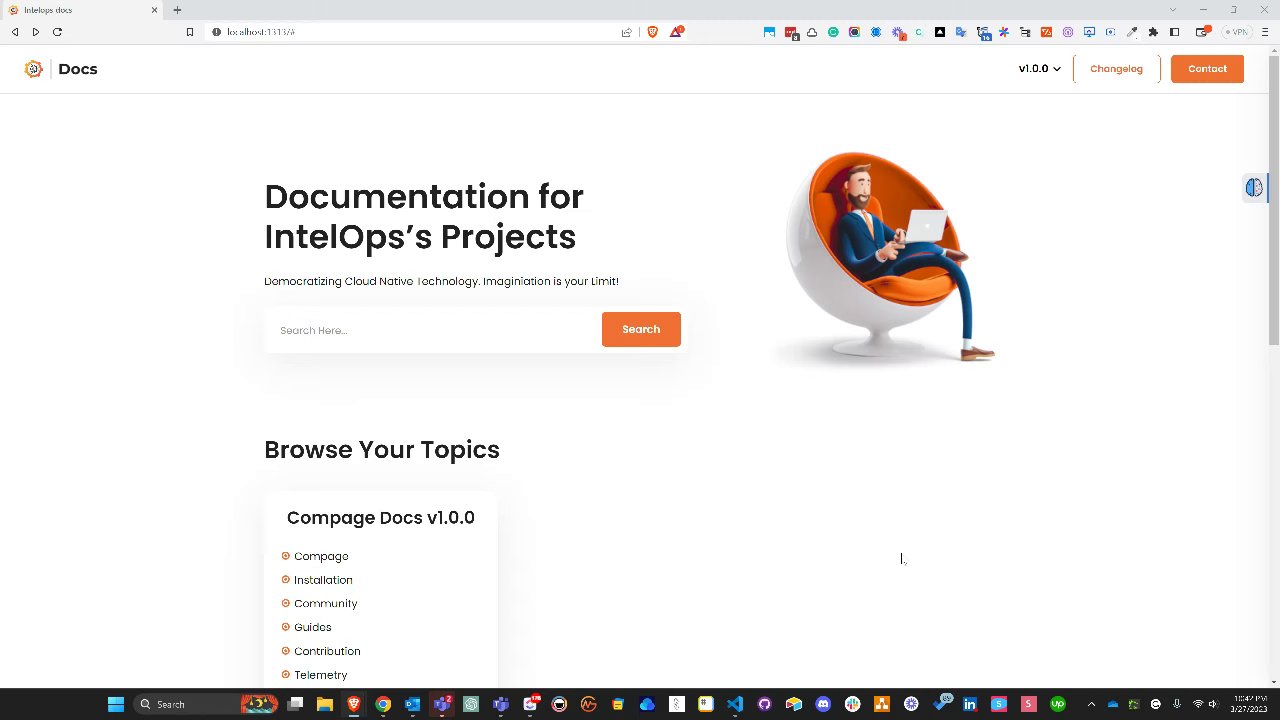
Task: Show hidden system tray icons chevron
Action: (x=1091, y=704)
